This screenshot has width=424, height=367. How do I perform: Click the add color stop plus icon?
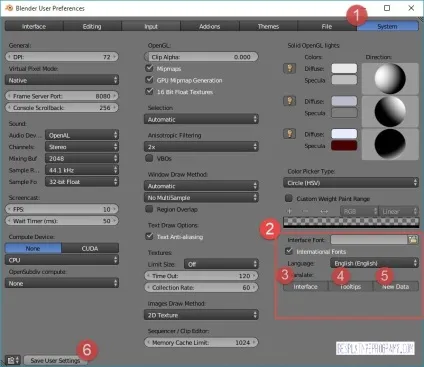[289, 211]
